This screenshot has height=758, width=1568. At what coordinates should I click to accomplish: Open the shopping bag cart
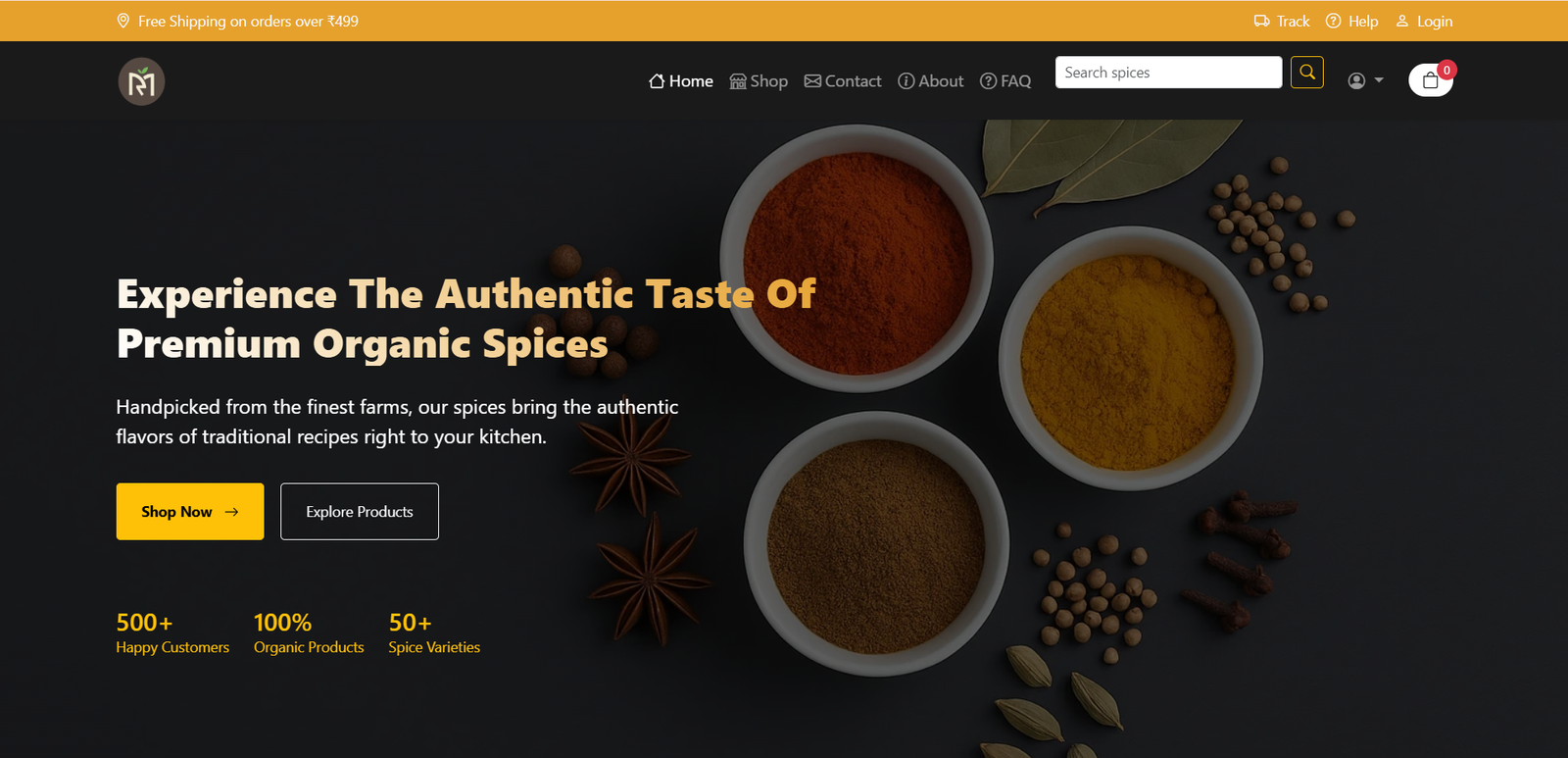click(1431, 80)
